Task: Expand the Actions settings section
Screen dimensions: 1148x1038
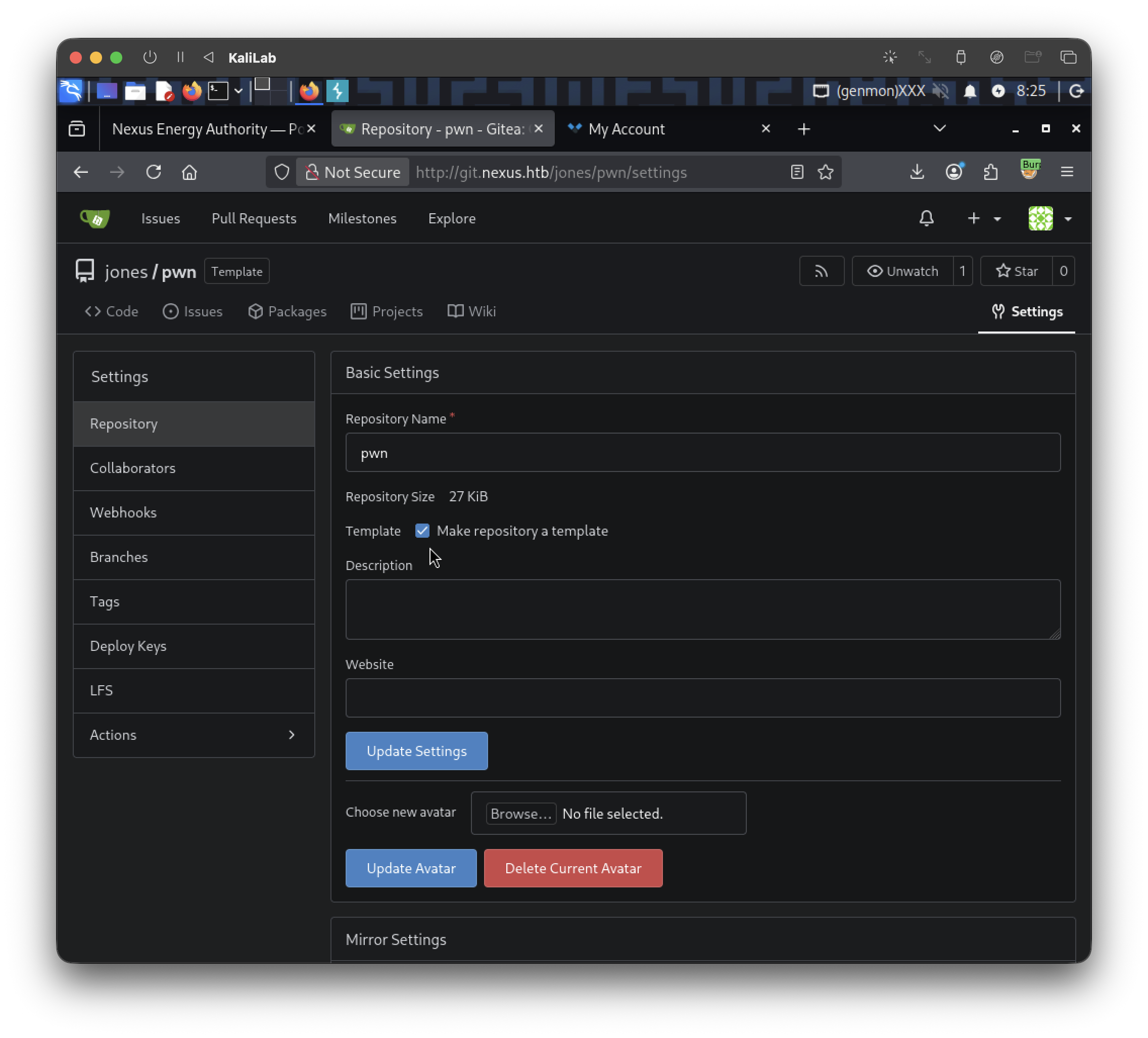Action: (x=194, y=734)
